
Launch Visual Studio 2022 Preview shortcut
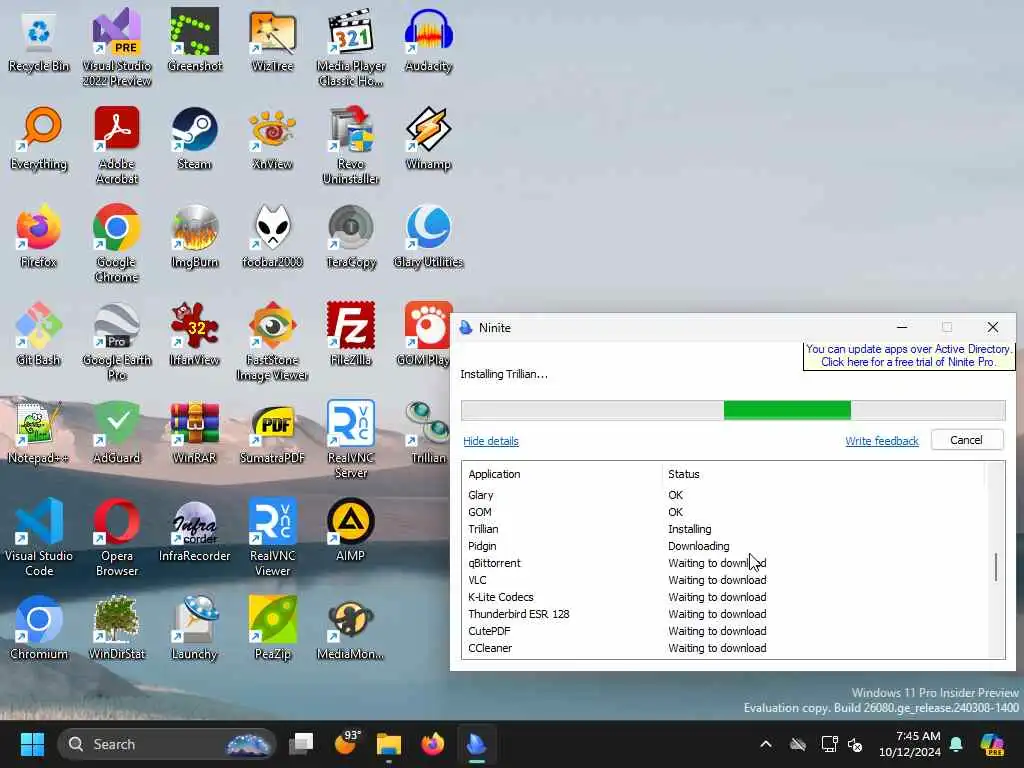pos(116,47)
